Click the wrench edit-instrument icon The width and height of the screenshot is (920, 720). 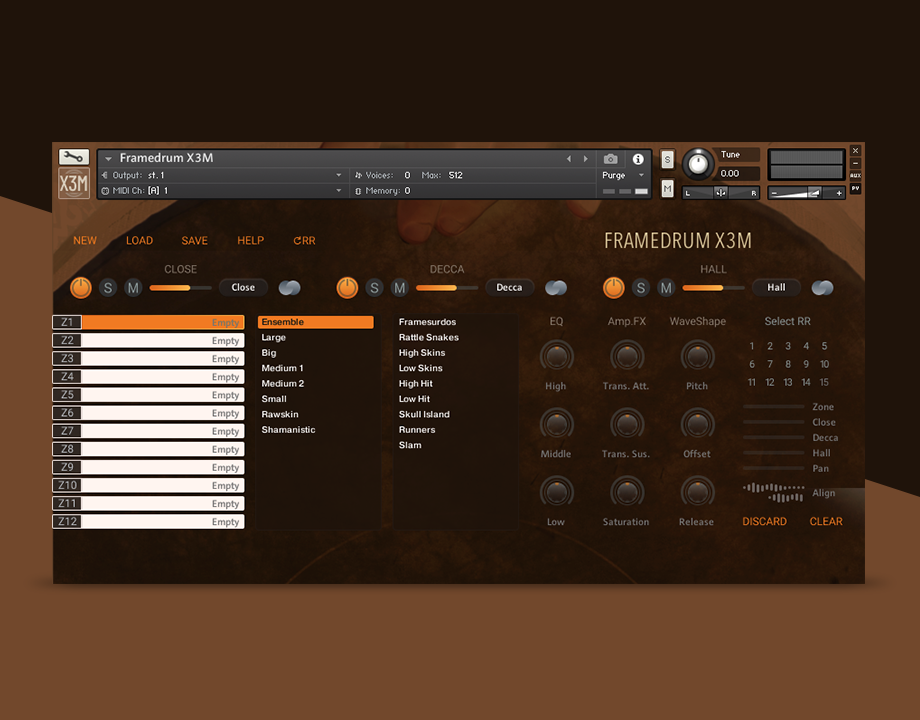[x=74, y=157]
